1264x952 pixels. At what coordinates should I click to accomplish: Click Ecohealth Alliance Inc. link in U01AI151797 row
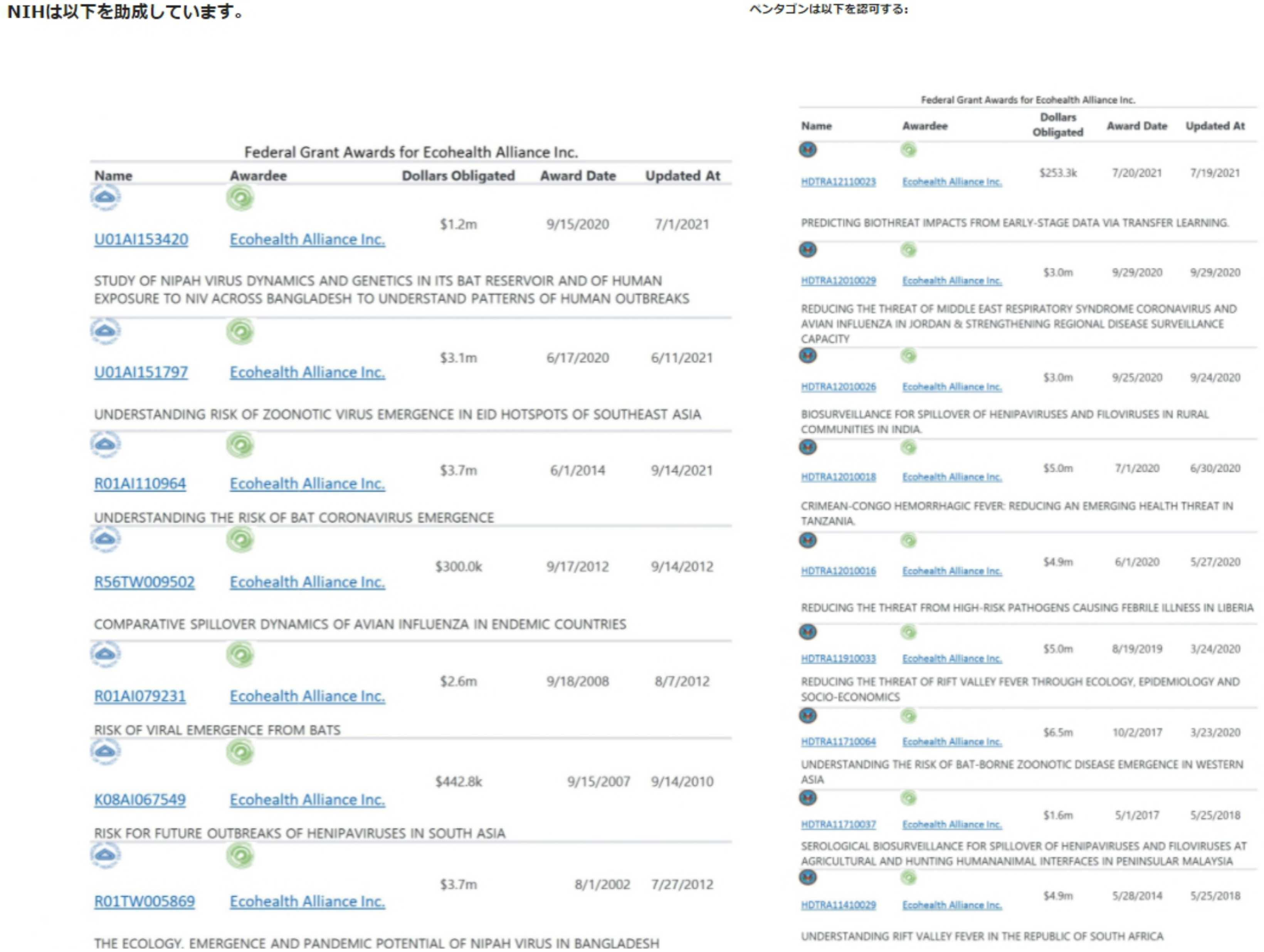308,373
